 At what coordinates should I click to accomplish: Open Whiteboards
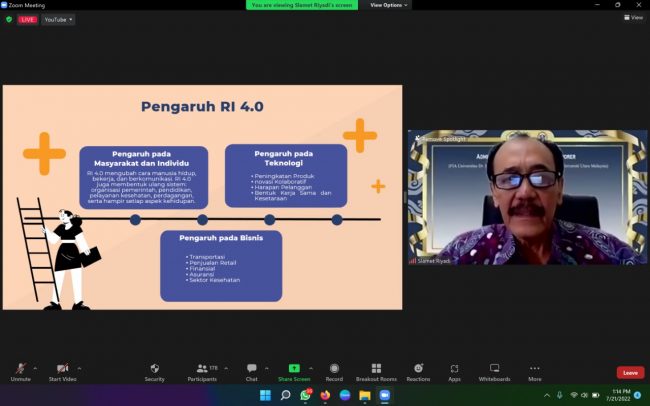(x=495, y=372)
